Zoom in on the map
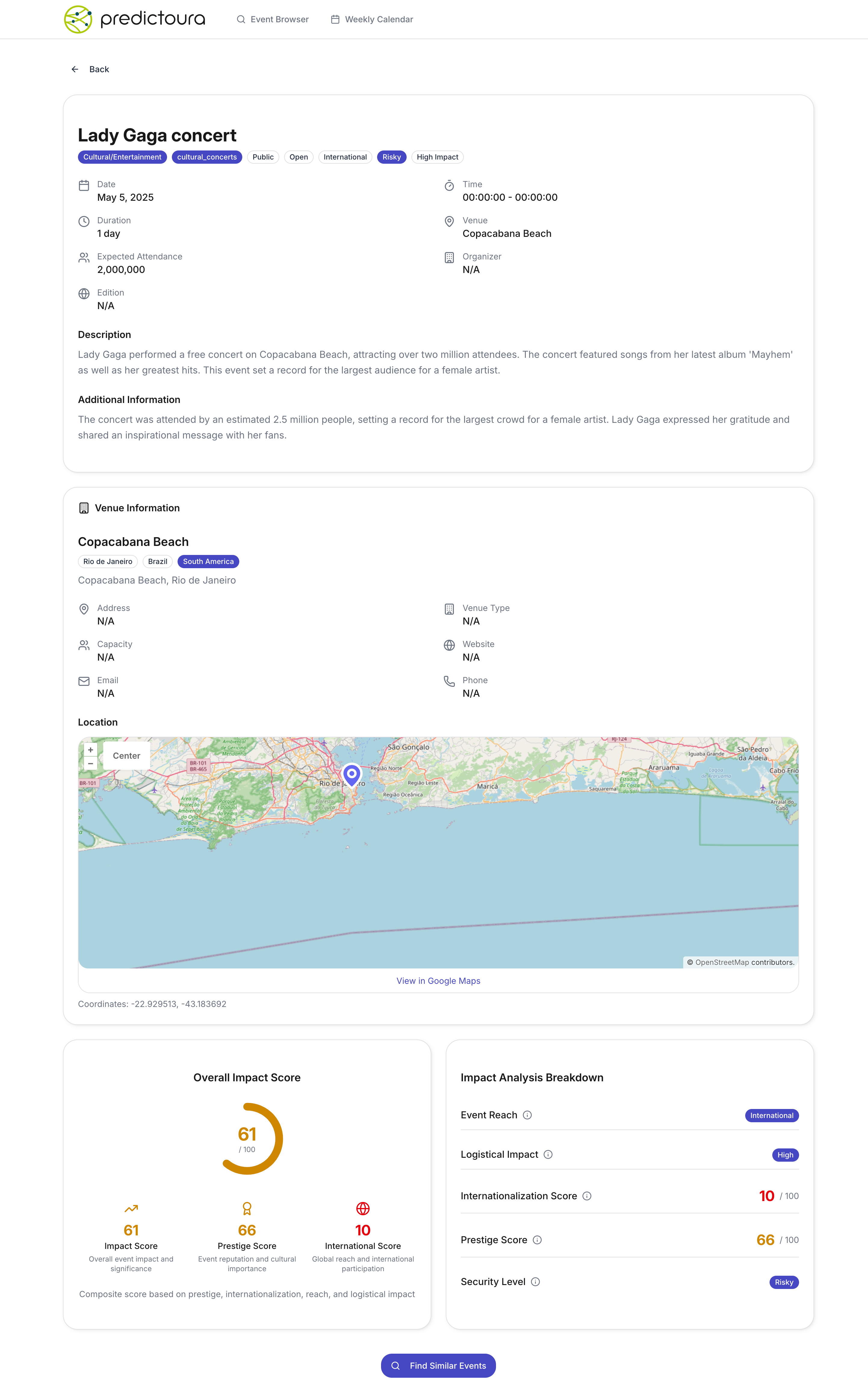Screen dimensions: 868x1397 (90, 750)
